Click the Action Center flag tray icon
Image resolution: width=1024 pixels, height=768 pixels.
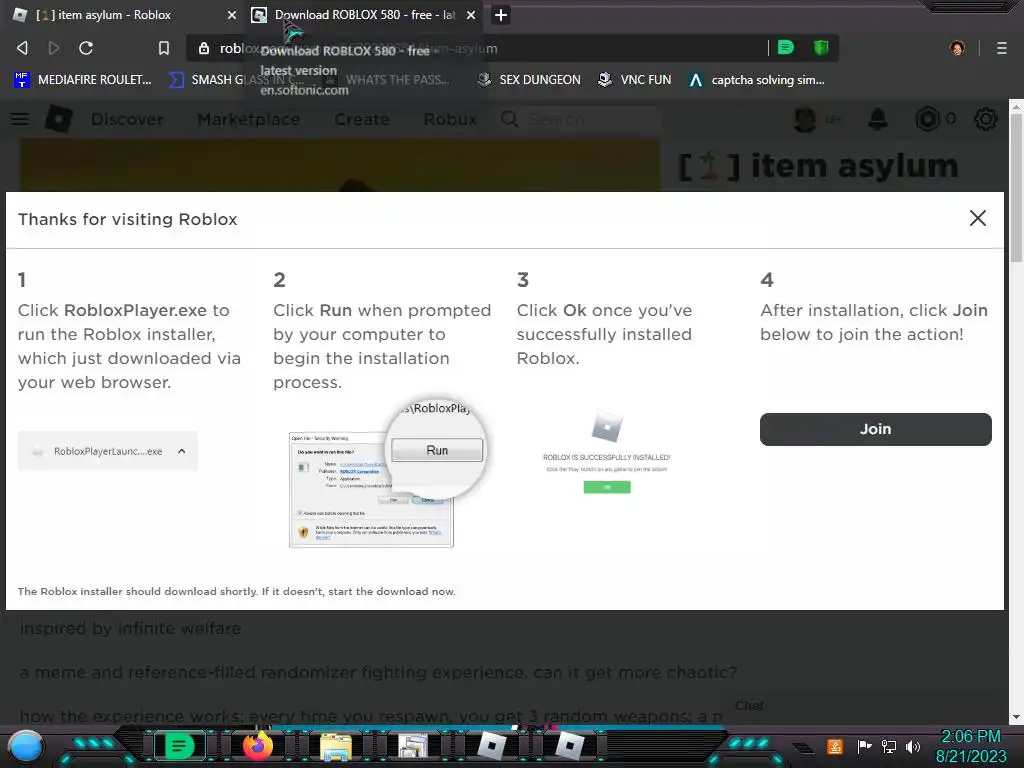[x=864, y=746]
